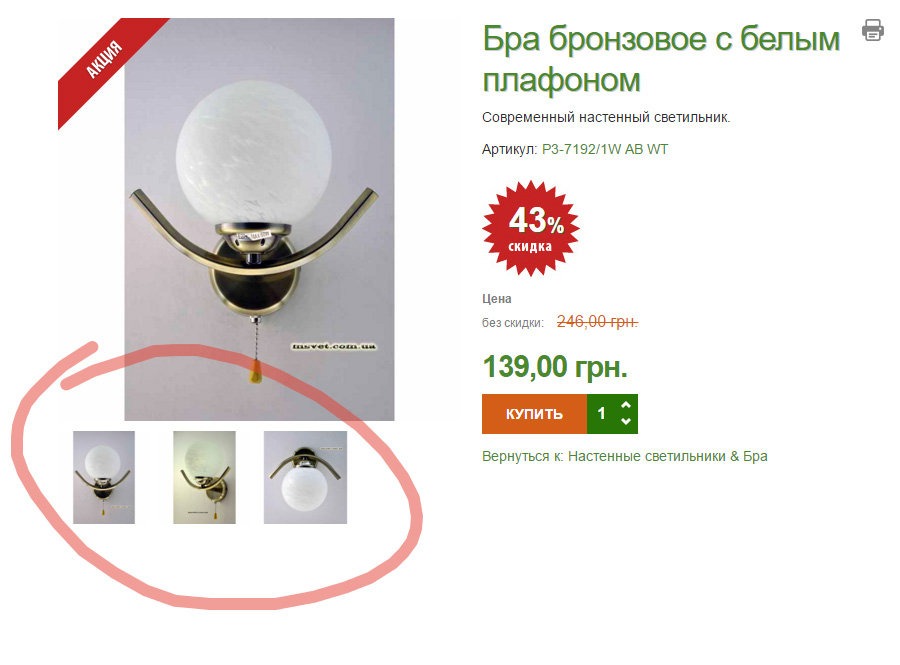Click the Цена label
The height and width of the screenshot is (665, 900).
pyautogui.click(x=496, y=299)
